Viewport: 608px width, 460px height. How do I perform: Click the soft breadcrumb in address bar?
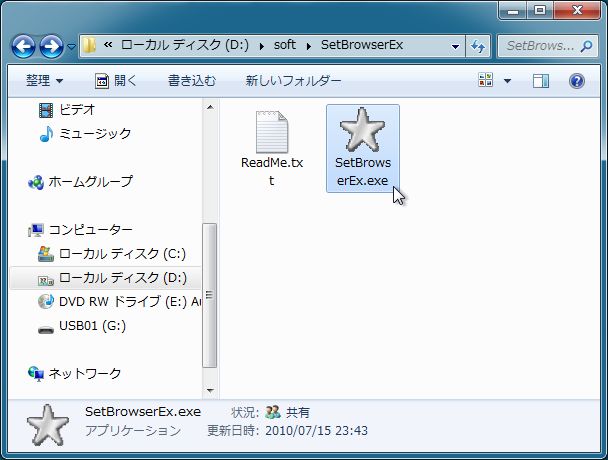pos(285,45)
